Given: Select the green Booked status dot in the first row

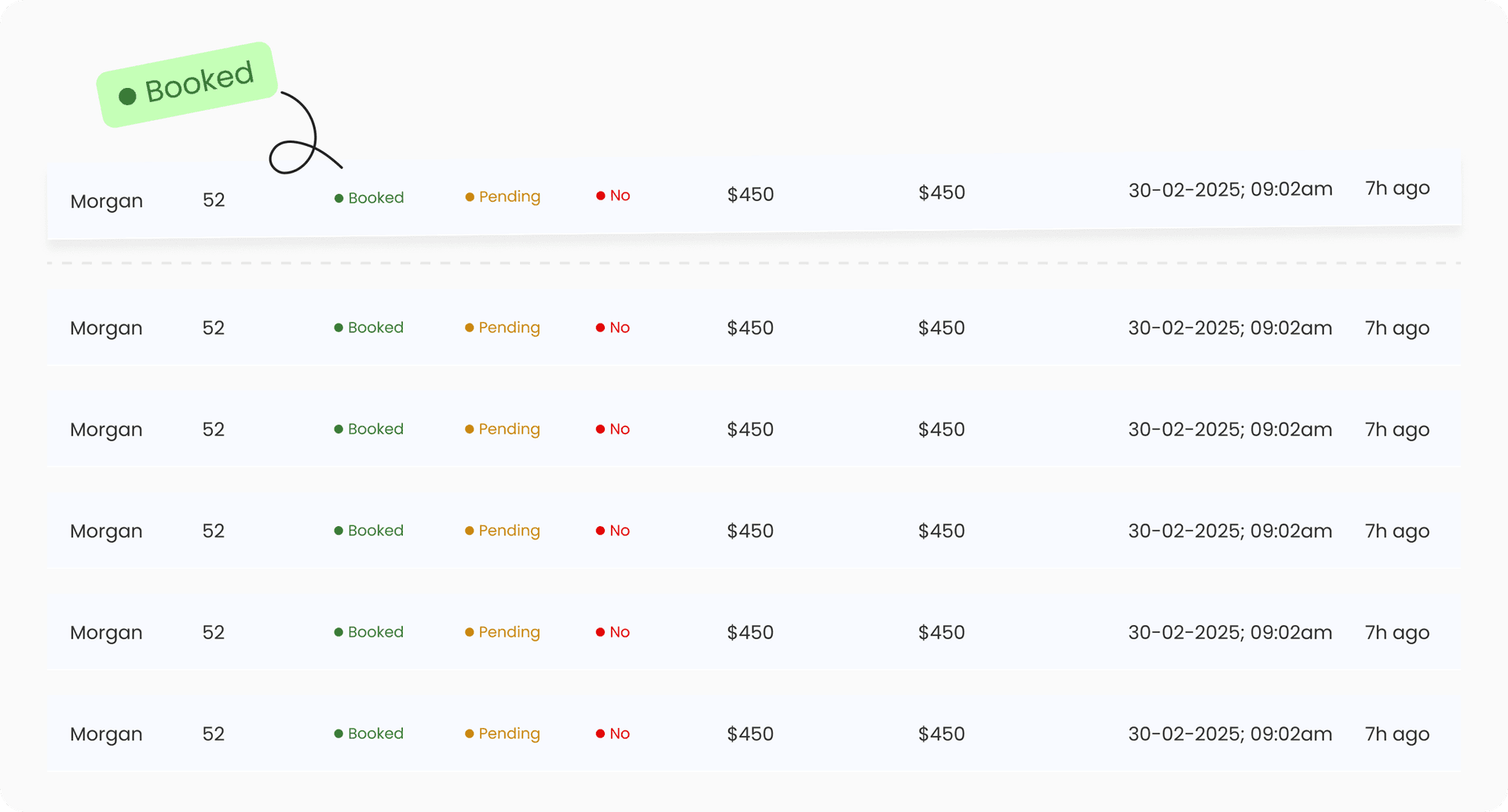Looking at the screenshot, I should (x=338, y=197).
